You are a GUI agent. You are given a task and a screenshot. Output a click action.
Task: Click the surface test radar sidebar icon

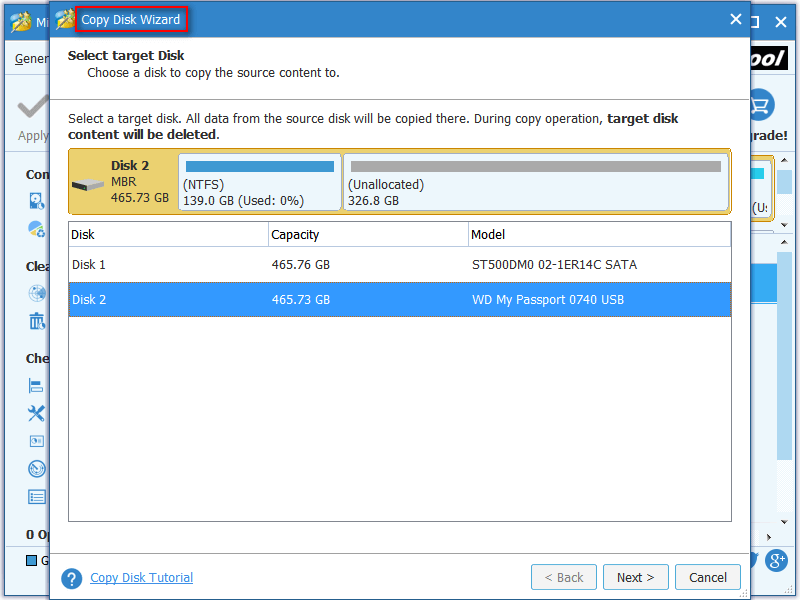37,468
